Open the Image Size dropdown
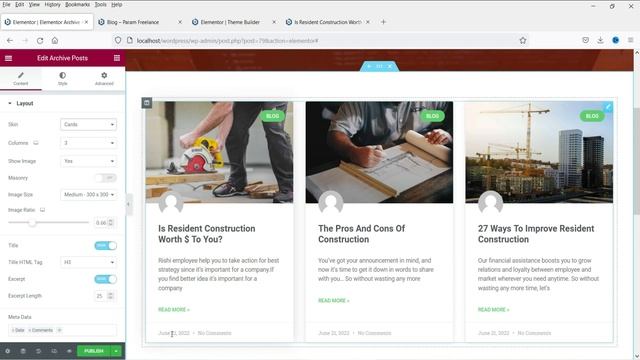The height and width of the screenshot is (360, 640). pos(88,195)
